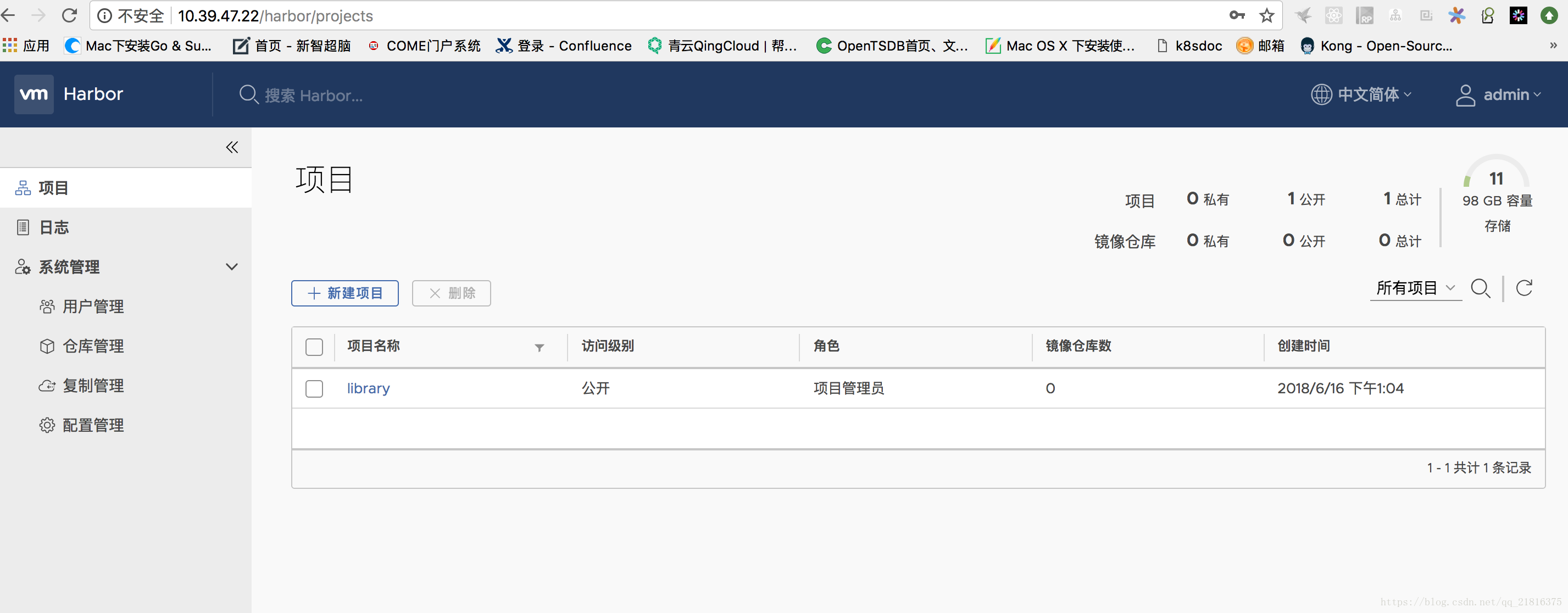This screenshot has height=613, width=1568.
Task: Click the refresh icon above project table
Action: 1523,288
